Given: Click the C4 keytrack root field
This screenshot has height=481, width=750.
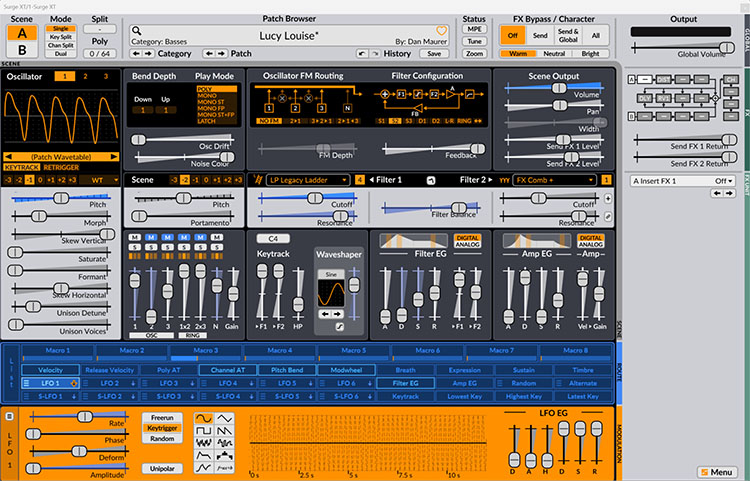Looking at the screenshot, I should click(x=273, y=238).
